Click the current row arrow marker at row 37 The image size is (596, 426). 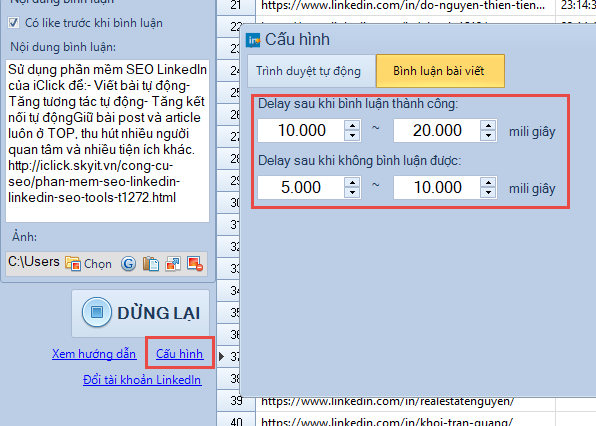(222, 356)
